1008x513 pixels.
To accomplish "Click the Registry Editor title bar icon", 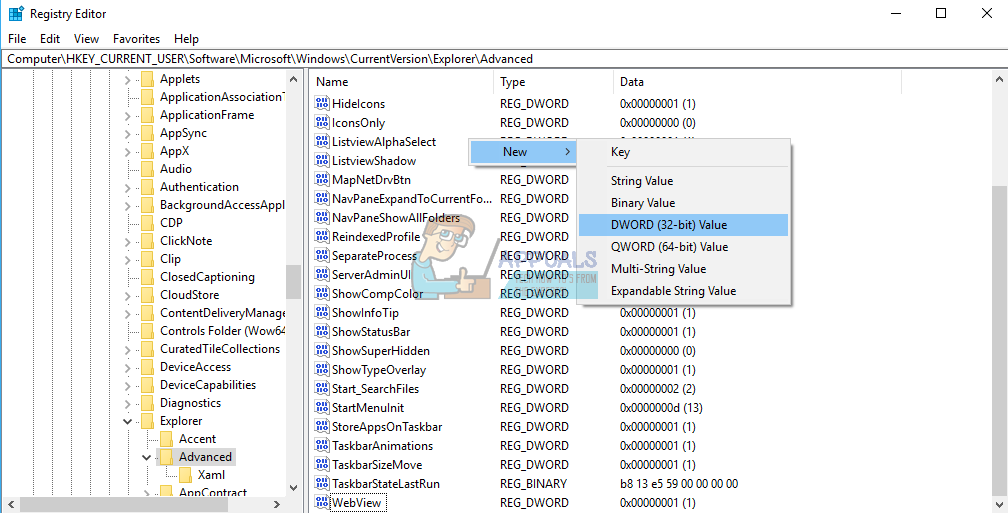I will pyautogui.click(x=16, y=14).
